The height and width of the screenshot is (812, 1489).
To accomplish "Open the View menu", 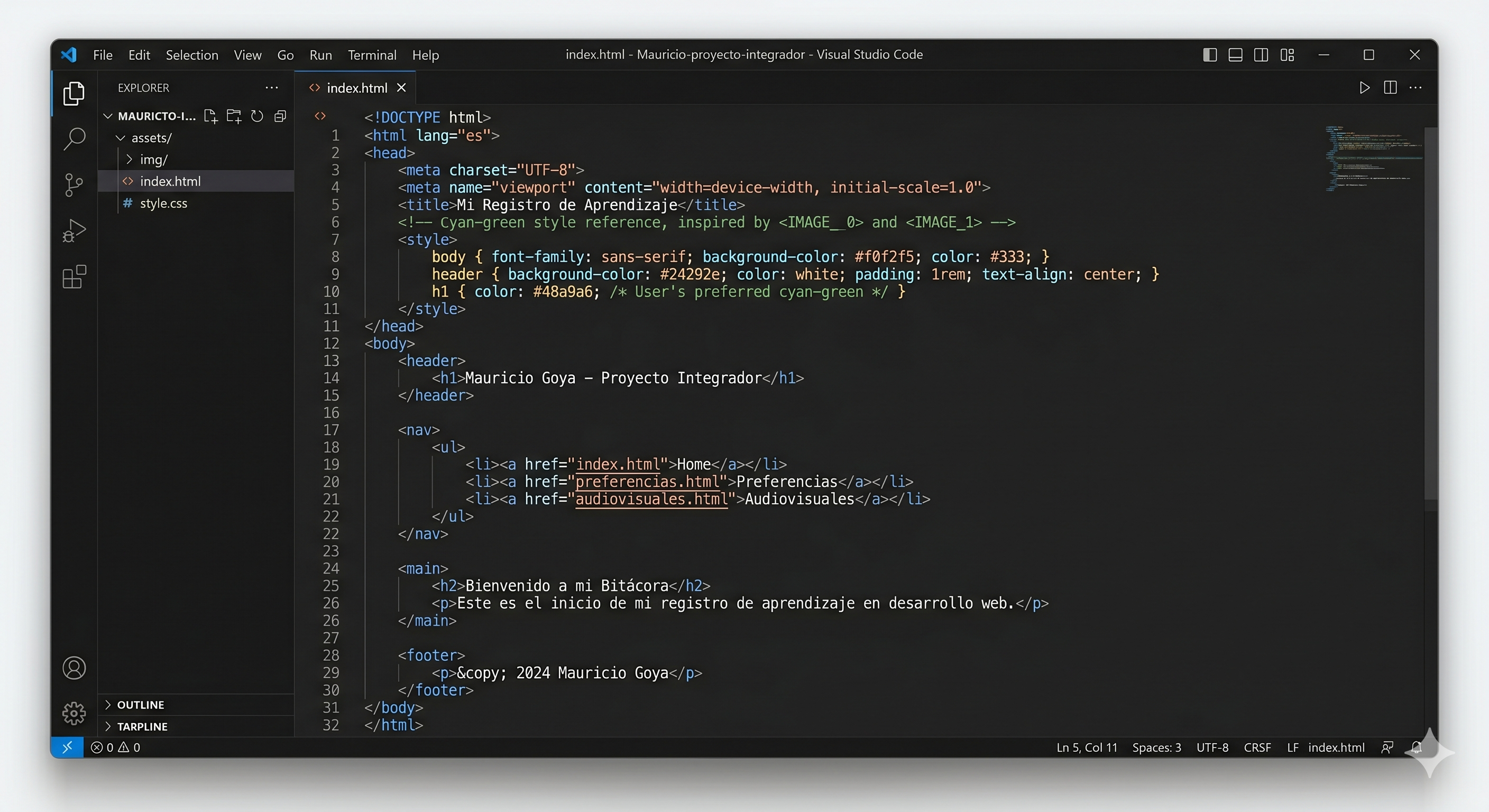I will point(247,55).
